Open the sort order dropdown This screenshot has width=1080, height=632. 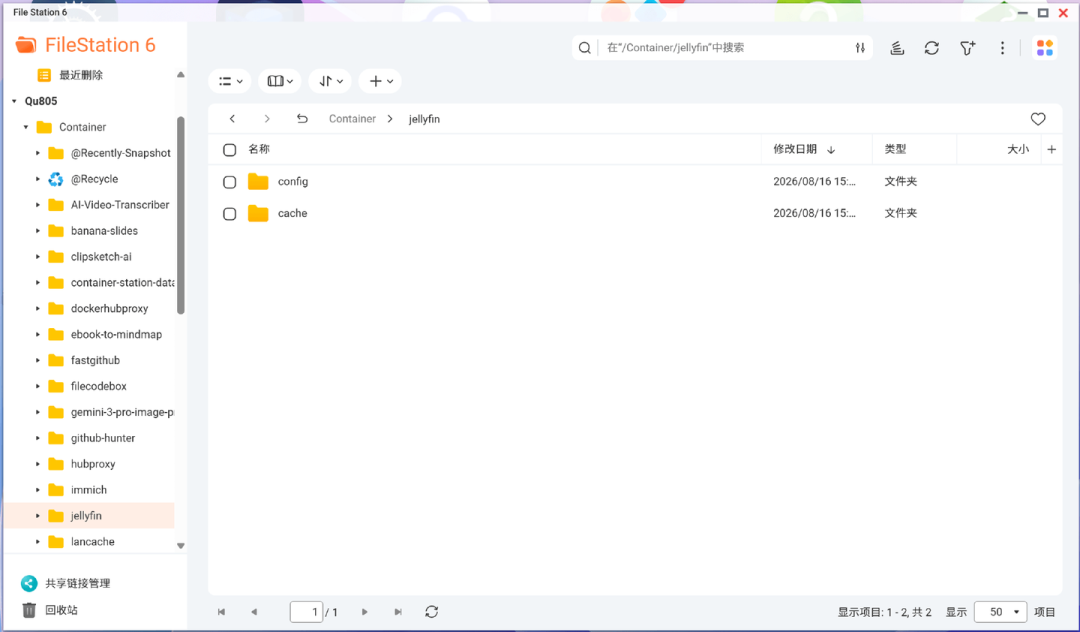click(330, 81)
